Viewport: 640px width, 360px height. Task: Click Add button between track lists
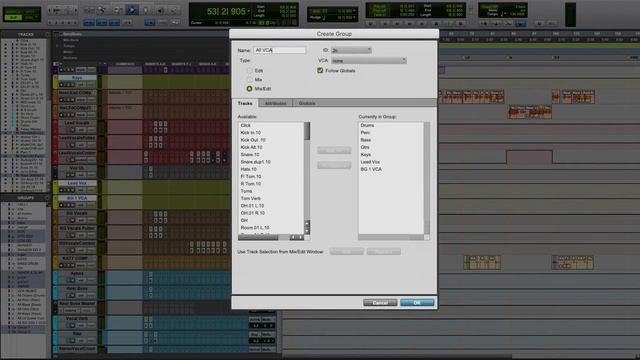coord(334,151)
